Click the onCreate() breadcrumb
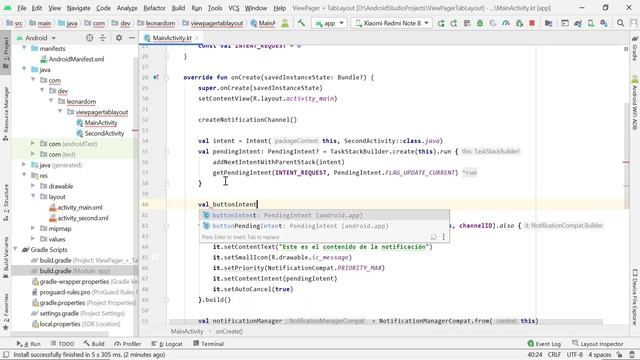The image size is (640, 360). tap(229, 331)
